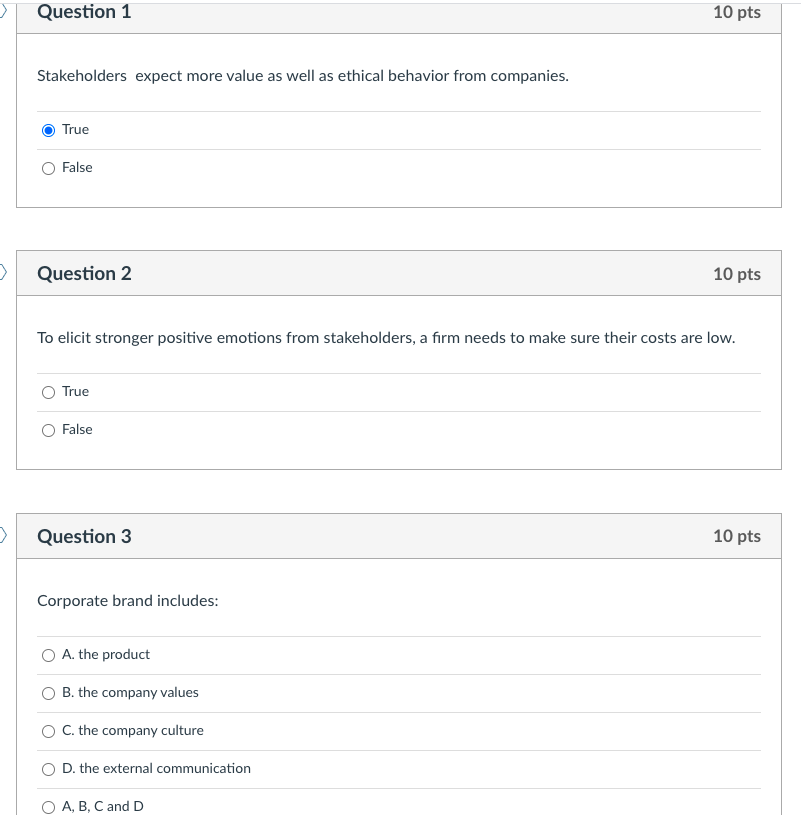Flag Question 2 for later review
The width and height of the screenshot is (801, 815).
point(3,271)
